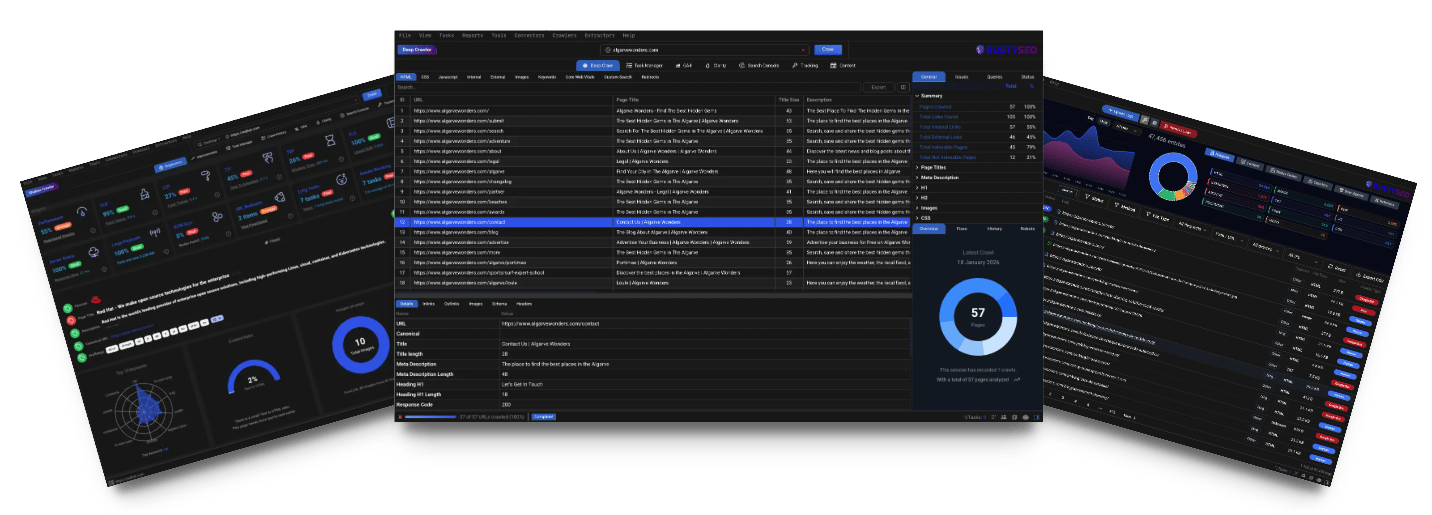Open the Help menu
This screenshot has height=515, width=1432.
629,35
